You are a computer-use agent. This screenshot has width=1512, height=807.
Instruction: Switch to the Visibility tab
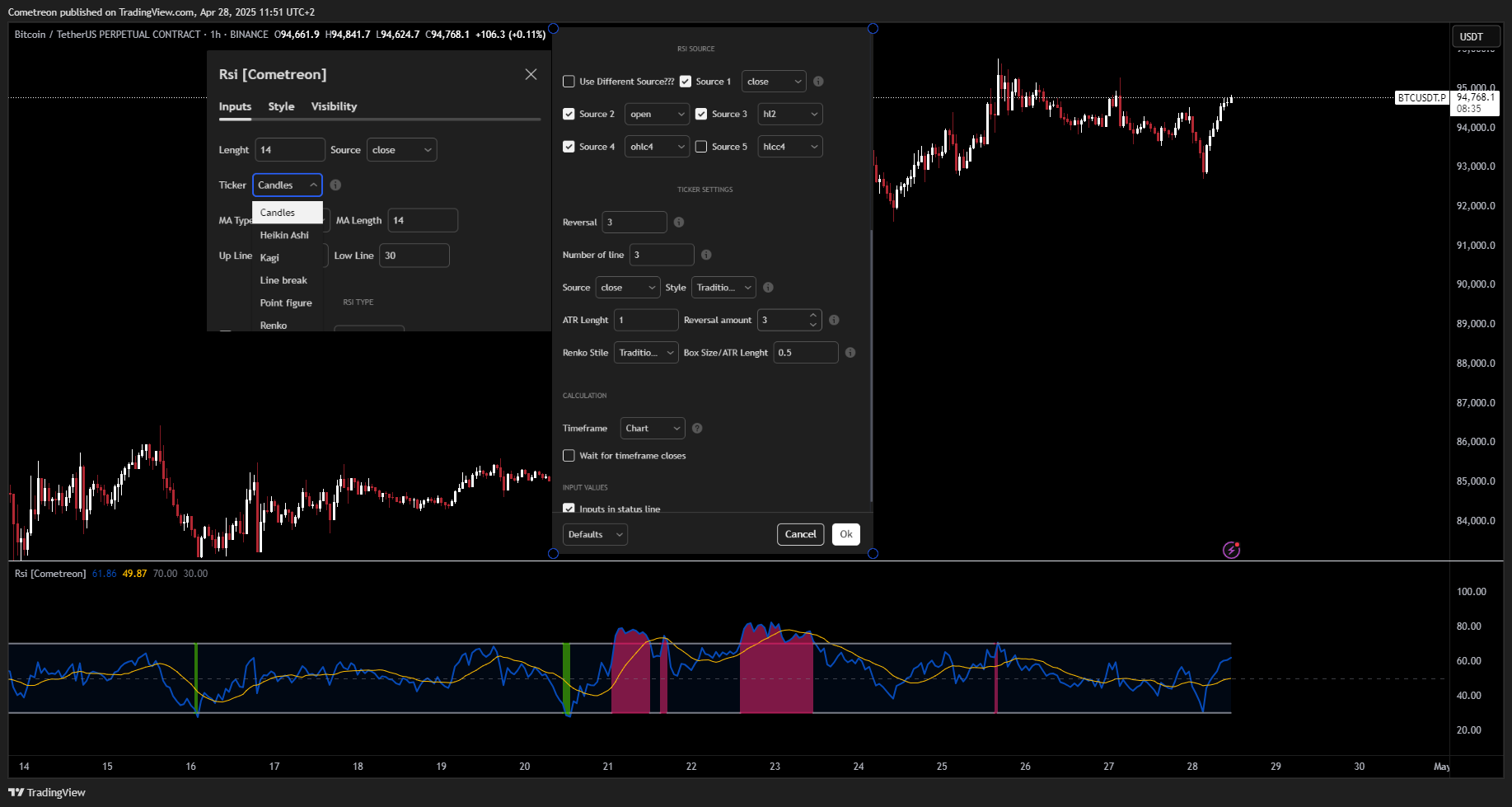tap(334, 106)
